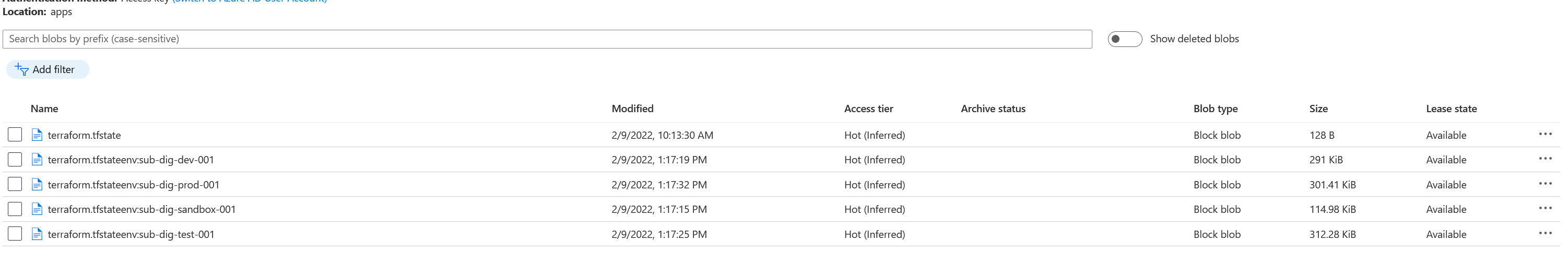Viewport: 1568px width, 263px height.
Task: Click the Search blobs by prefix field
Action: click(x=547, y=39)
